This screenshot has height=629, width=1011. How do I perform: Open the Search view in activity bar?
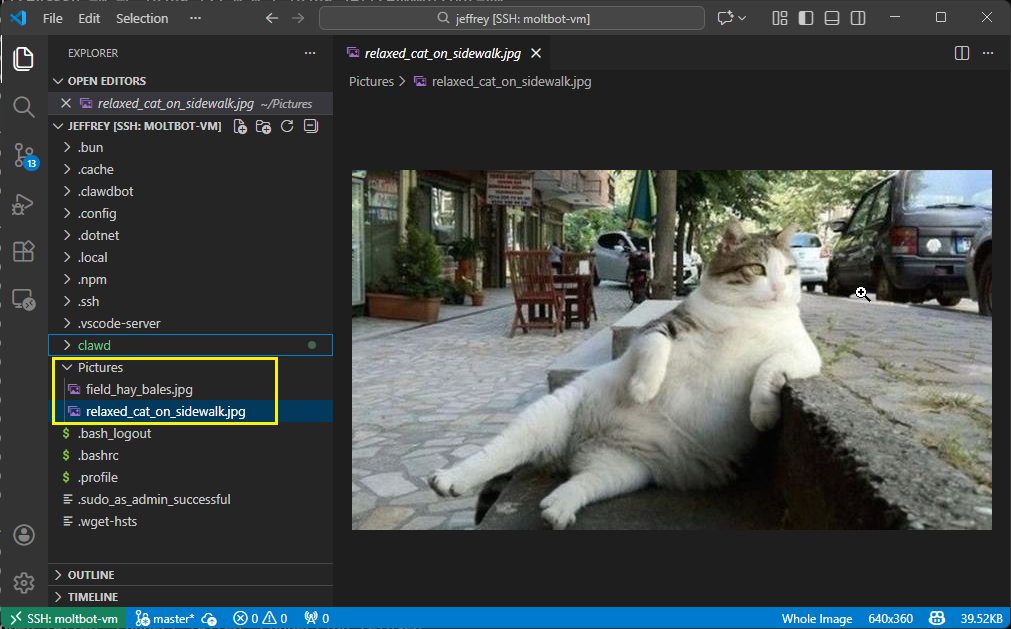coord(24,106)
